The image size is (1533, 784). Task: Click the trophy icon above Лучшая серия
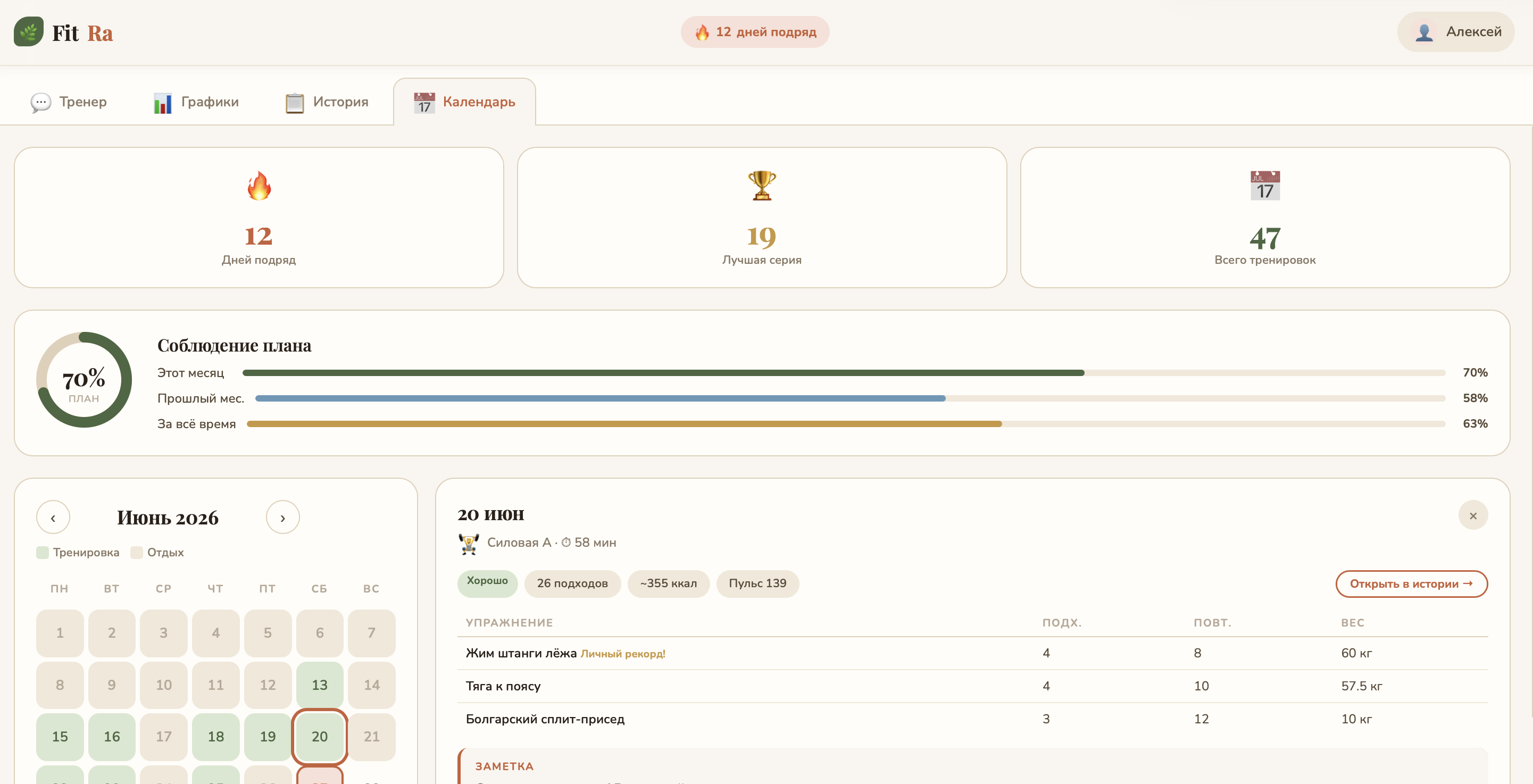pyautogui.click(x=762, y=186)
